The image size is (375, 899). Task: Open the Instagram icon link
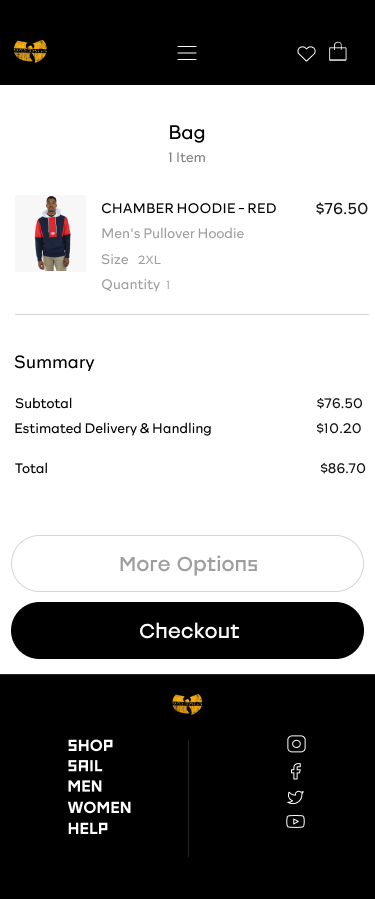(x=296, y=744)
